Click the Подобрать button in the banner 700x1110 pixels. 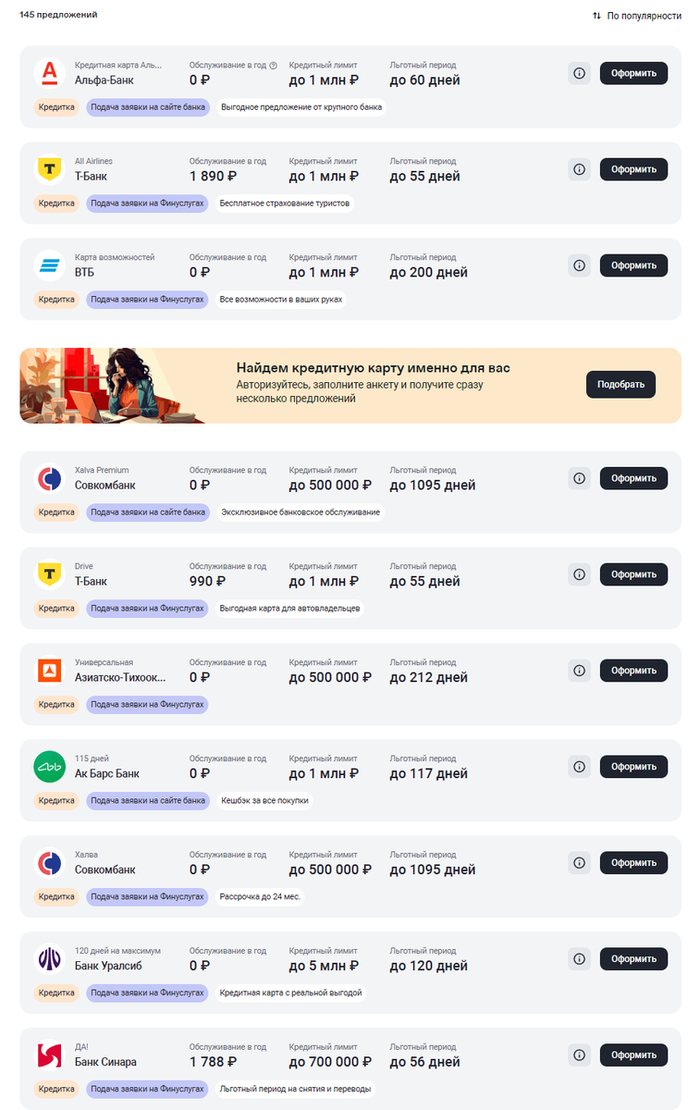pos(621,385)
